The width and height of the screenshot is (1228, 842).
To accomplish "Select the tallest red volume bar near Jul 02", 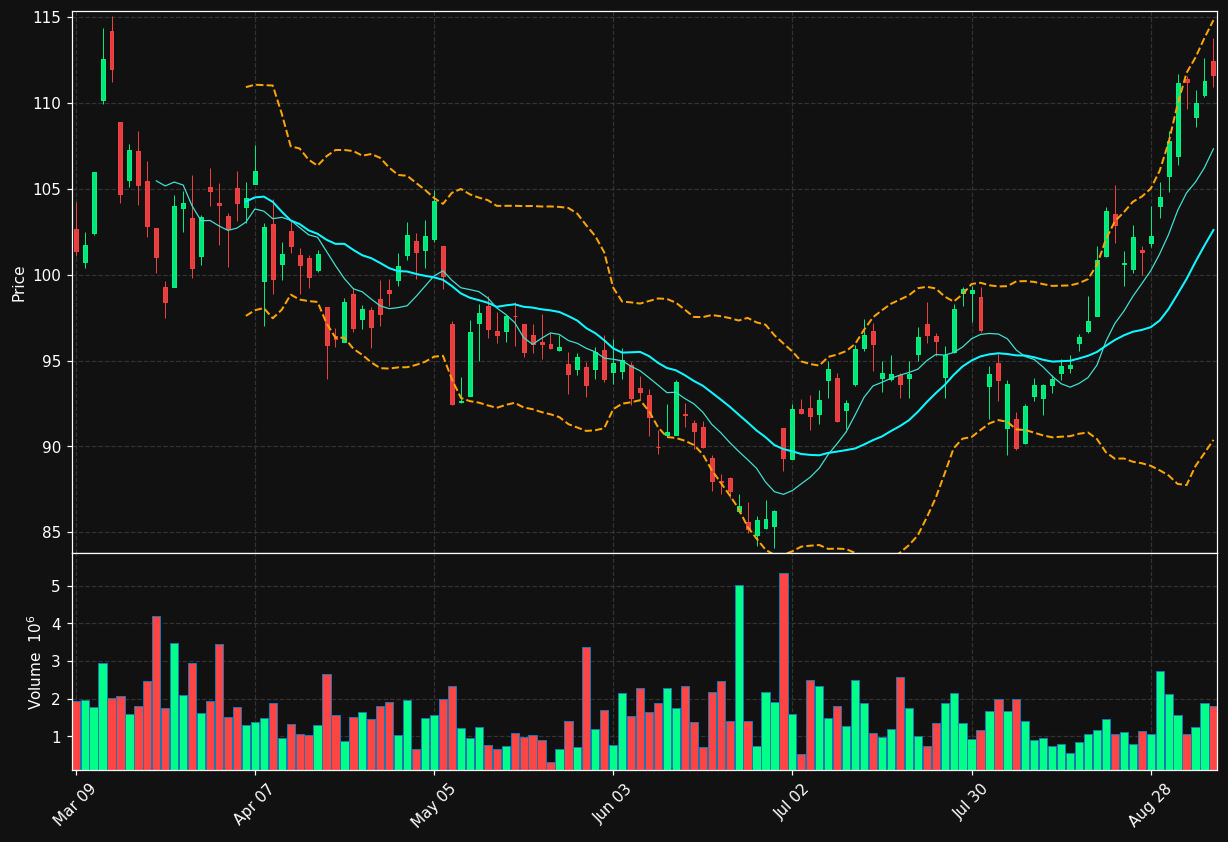I will click(784, 671).
